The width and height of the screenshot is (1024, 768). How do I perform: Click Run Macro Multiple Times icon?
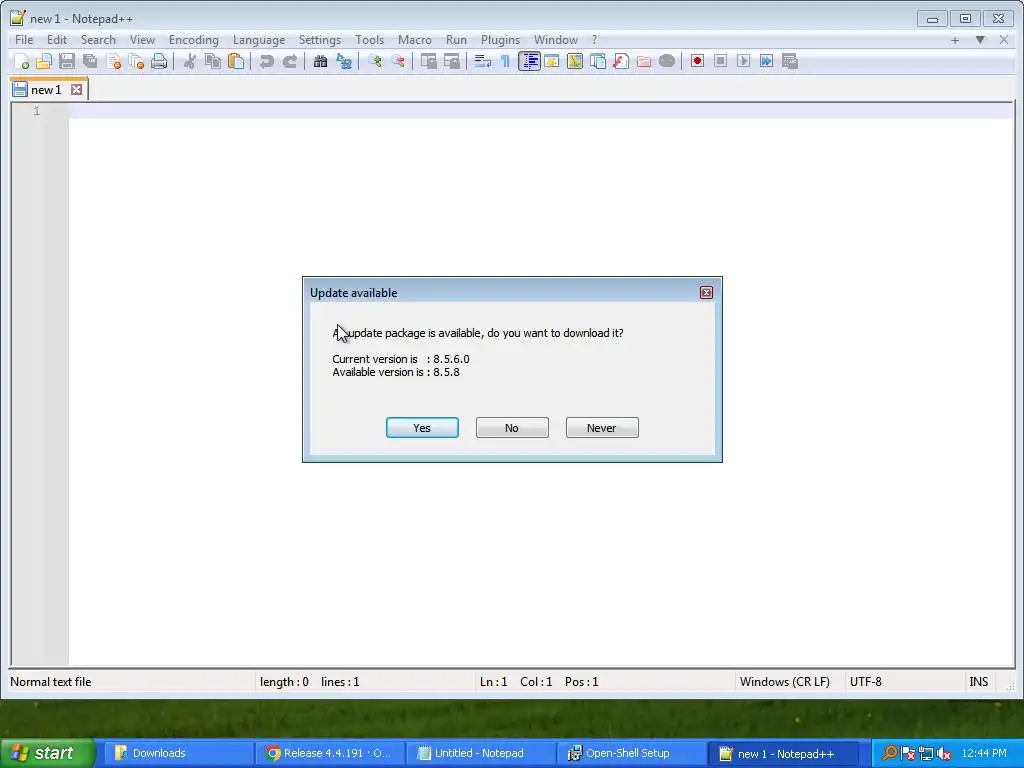767,61
